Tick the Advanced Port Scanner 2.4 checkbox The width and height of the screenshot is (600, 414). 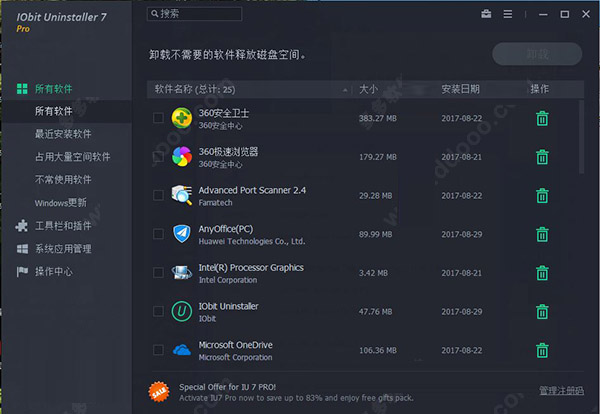[158, 195]
